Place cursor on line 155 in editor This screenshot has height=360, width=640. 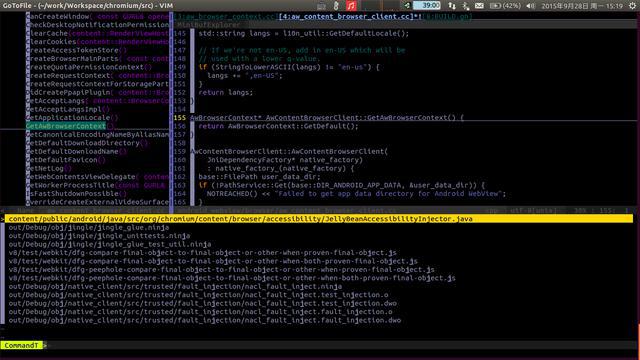coord(327,118)
